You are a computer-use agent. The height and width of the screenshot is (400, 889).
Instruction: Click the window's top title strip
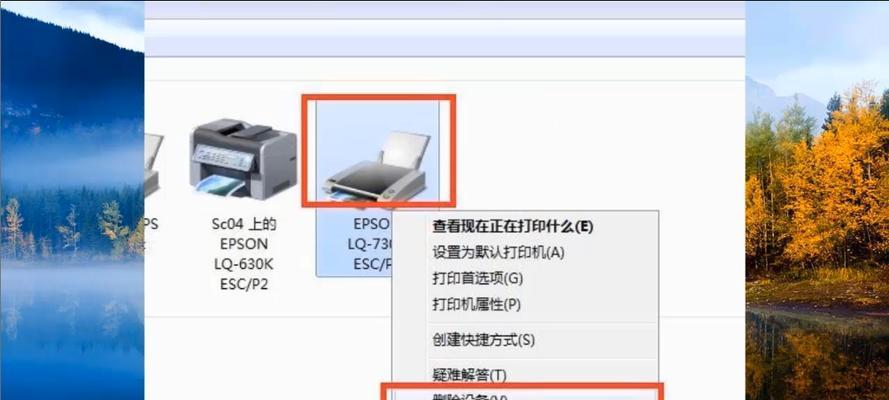click(x=444, y=10)
